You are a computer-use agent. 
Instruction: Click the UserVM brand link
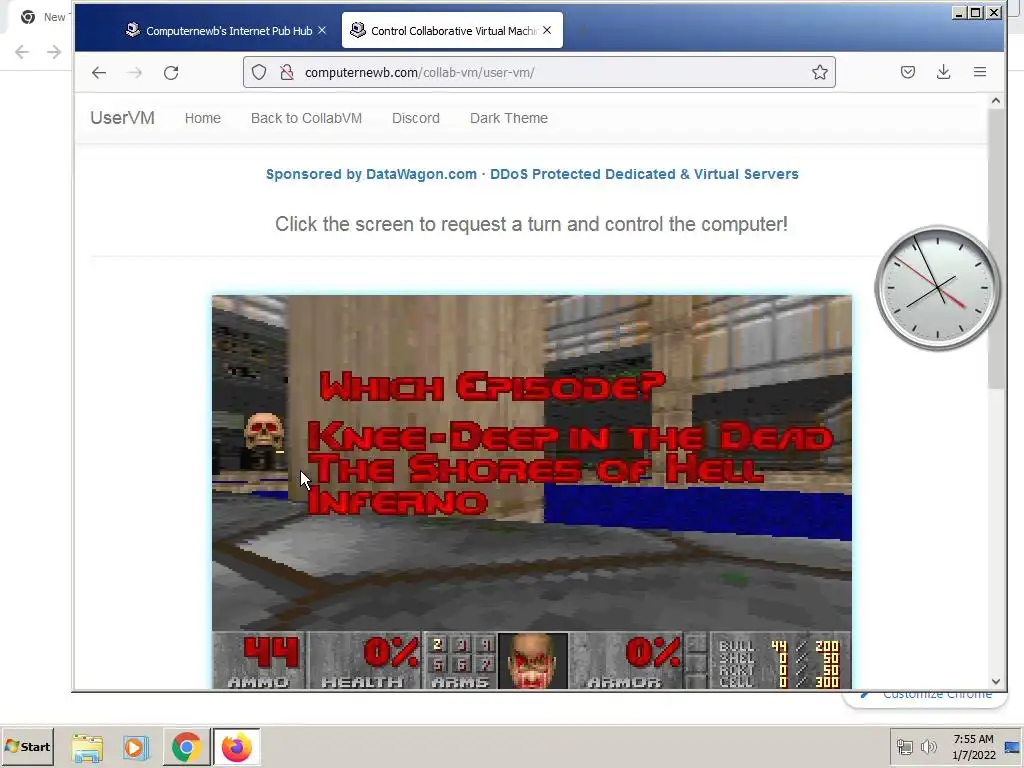(122, 118)
